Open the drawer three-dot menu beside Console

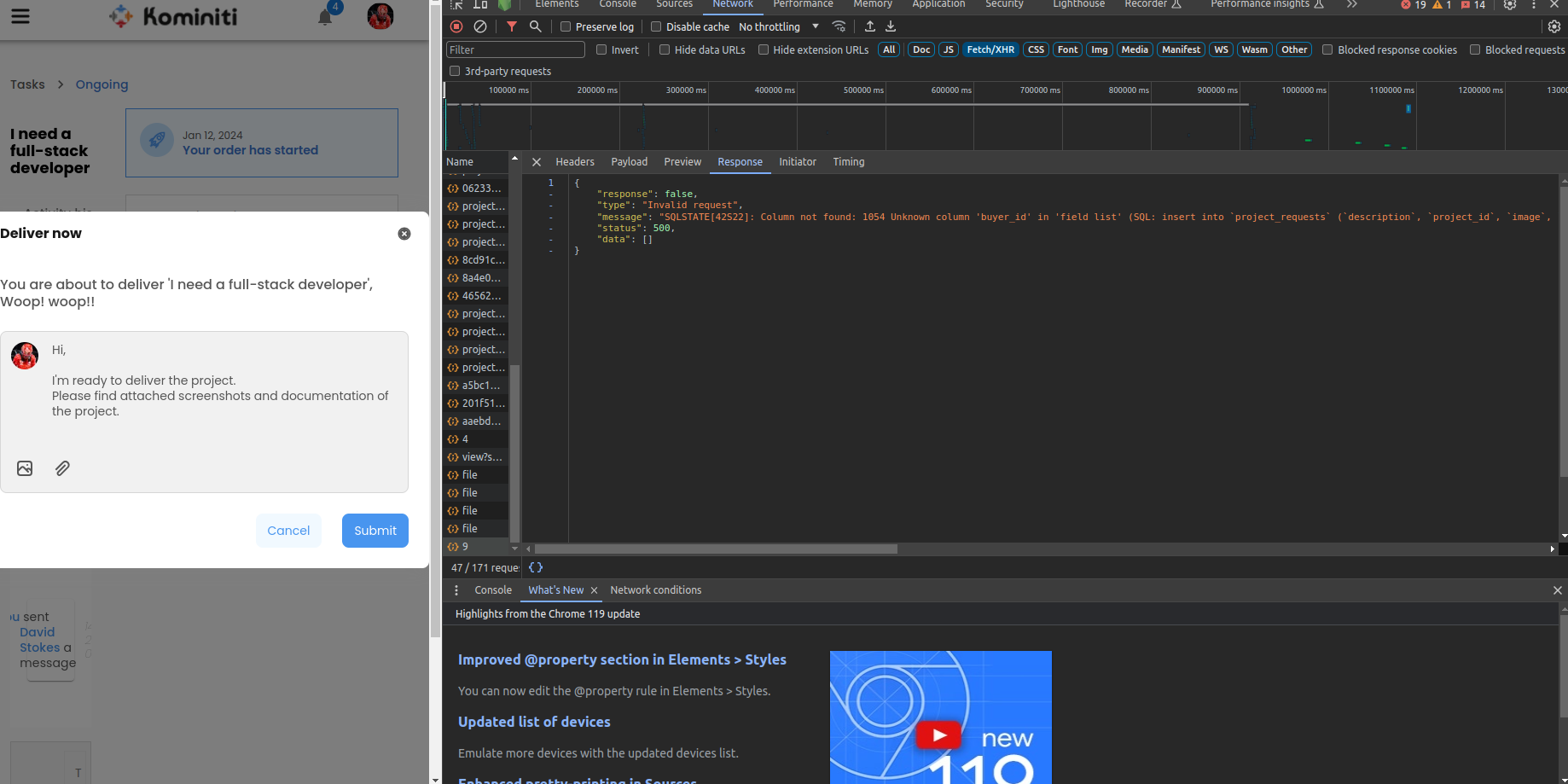(456, 590)
